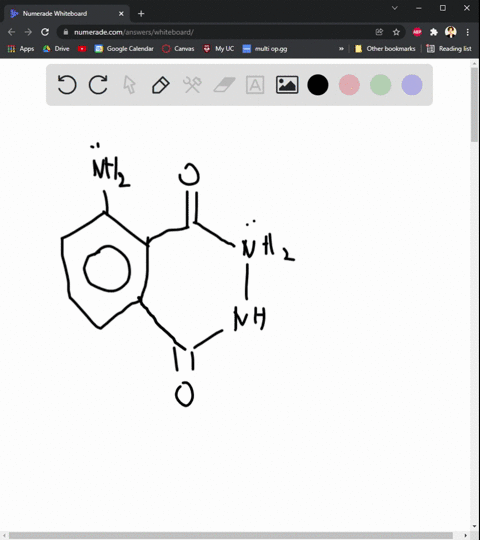Open Chrome's three-dot menu
480x540 pixels.
[x=468, y=32]
